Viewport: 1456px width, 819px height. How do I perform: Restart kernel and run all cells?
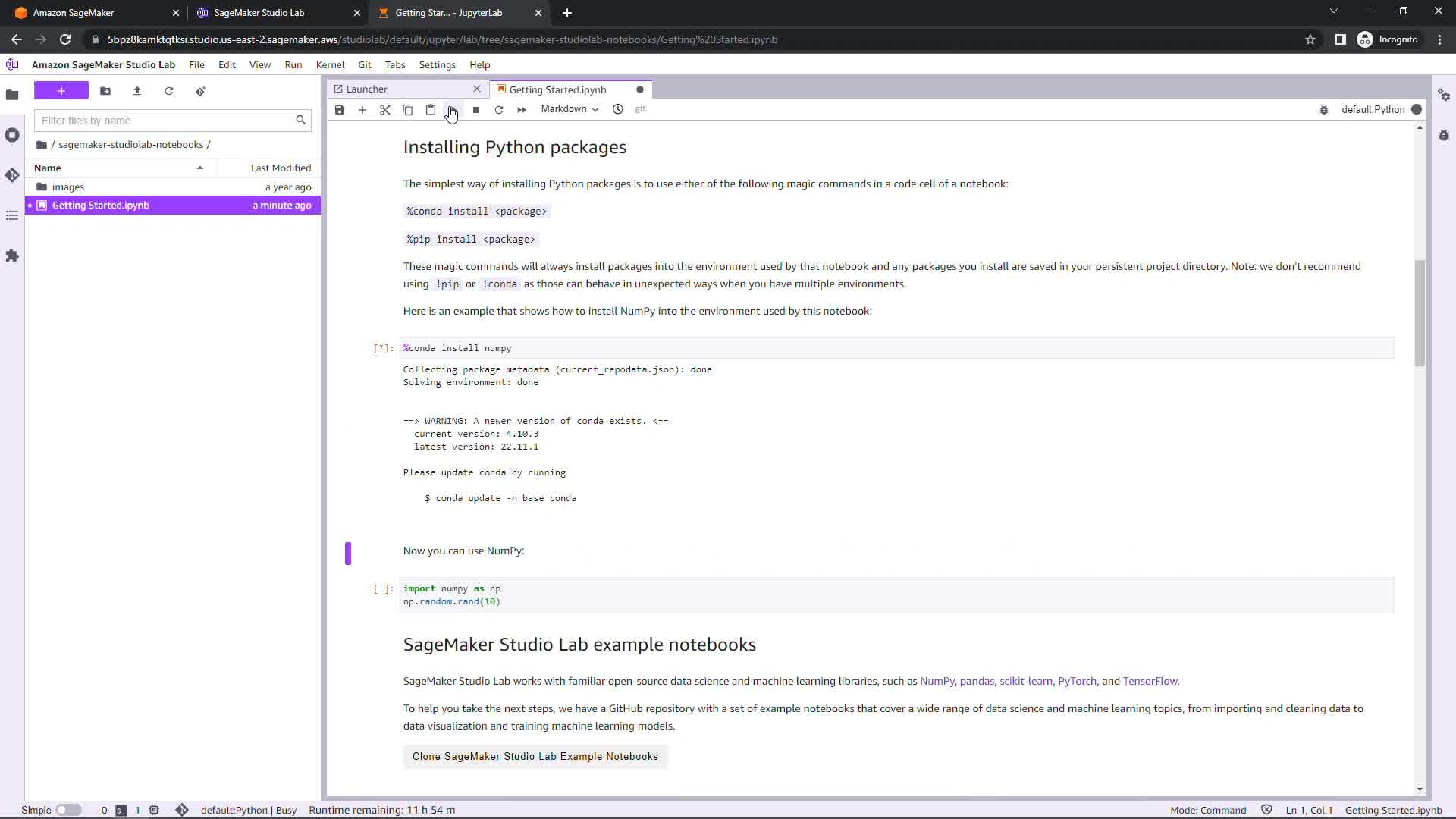pyautogui.click(x=522, y=110)
